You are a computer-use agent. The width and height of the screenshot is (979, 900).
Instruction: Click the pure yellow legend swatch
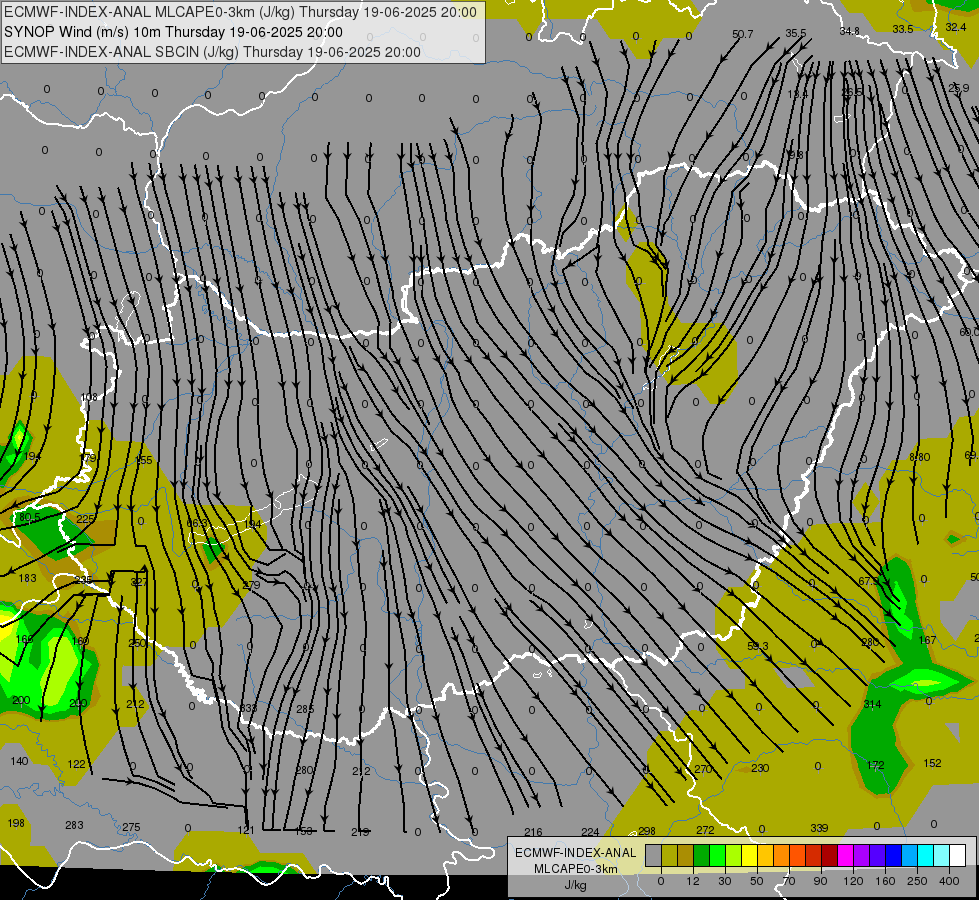point(750,855)
